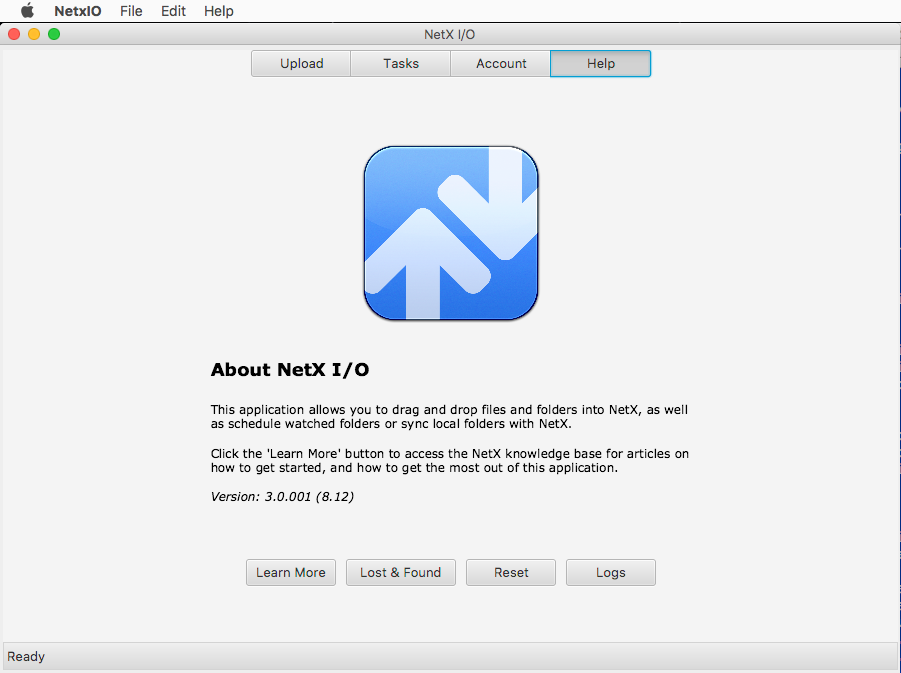Select the Help tab below the title bar

coord(601,63)
